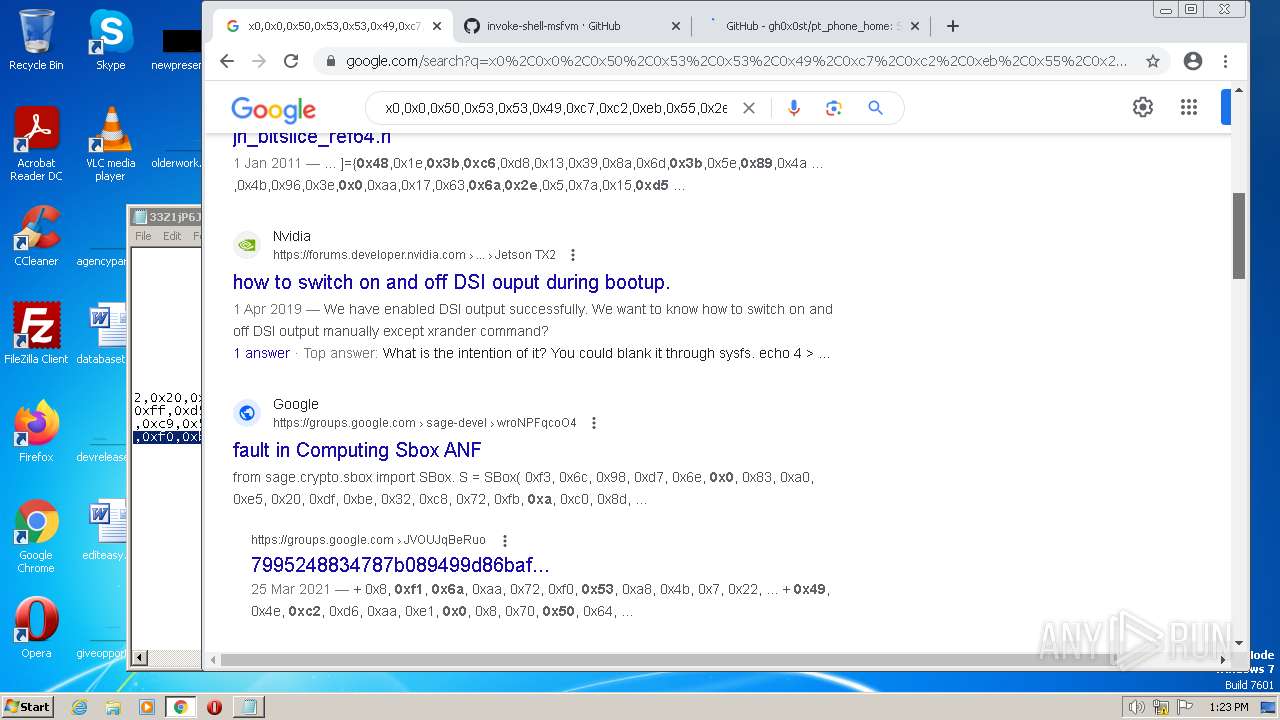Close the pt_phone_home GitHub tab

914,26
